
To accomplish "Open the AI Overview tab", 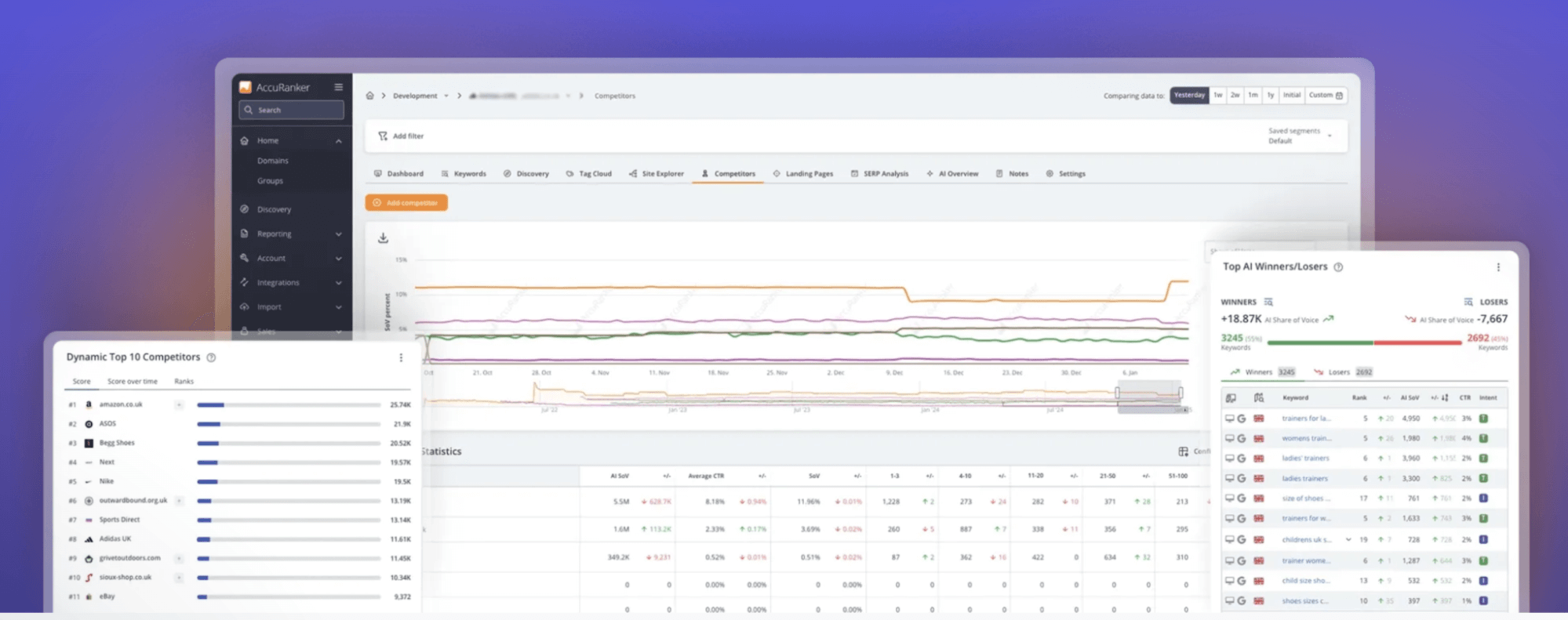I will pos(952,174).
